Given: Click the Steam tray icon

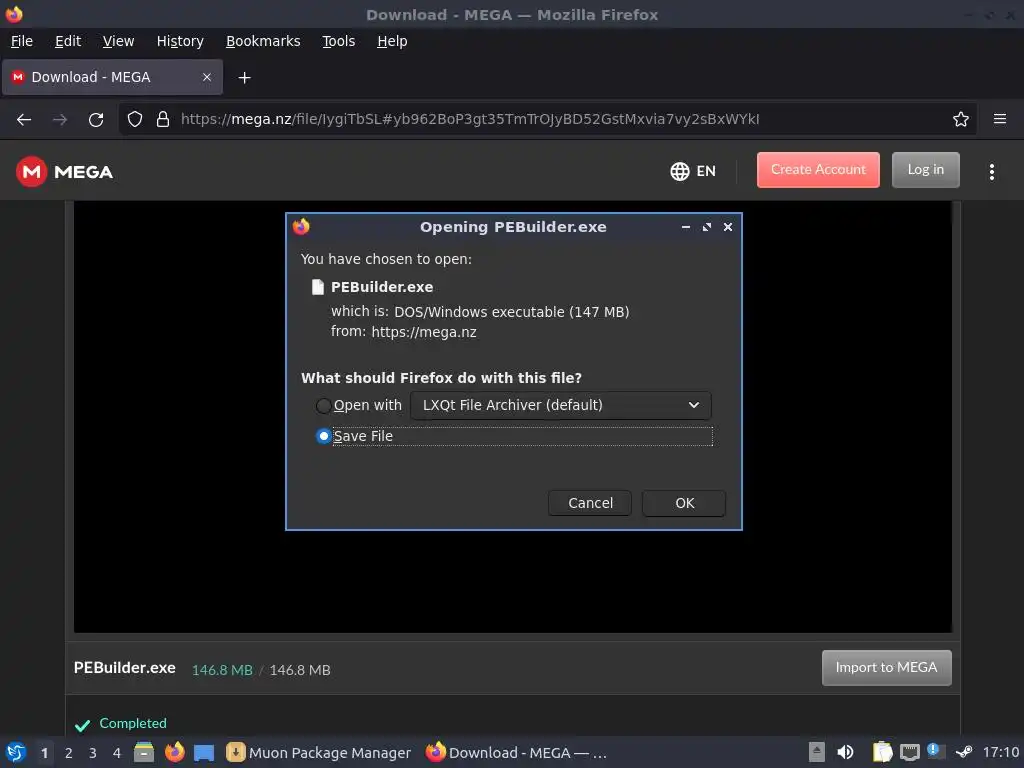Looking at the screenshot, I should tap(964, 752).
